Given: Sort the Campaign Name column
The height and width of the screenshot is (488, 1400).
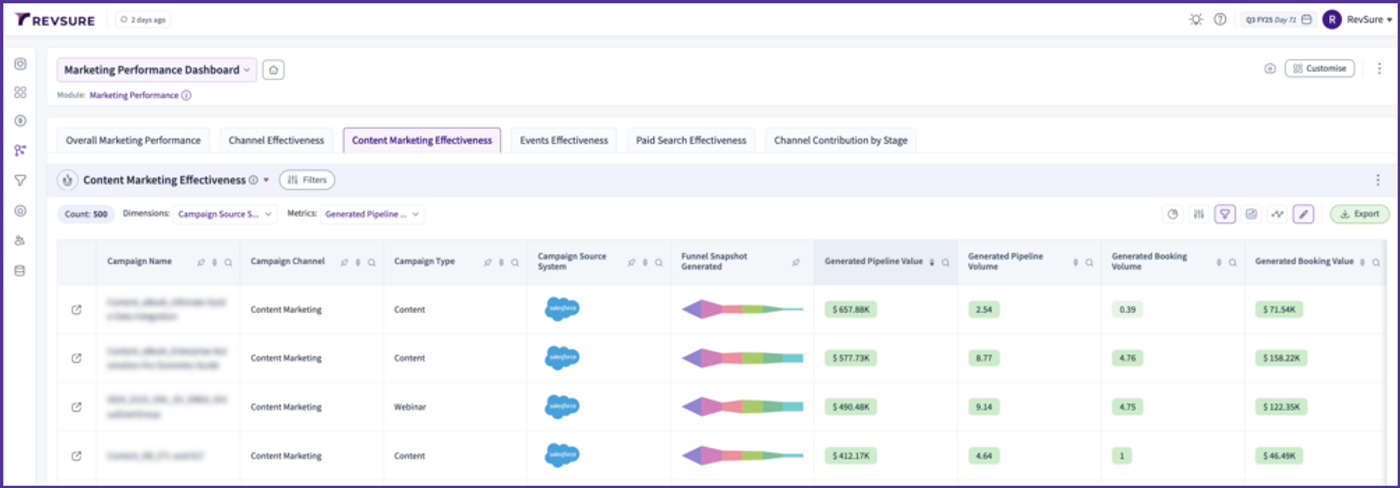Looking at the screenshot, I should click(214, 262).
